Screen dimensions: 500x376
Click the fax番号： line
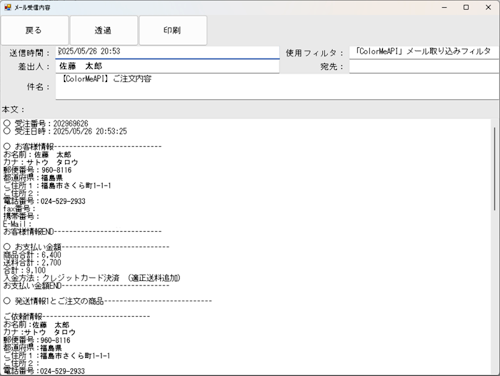point(19,209)
